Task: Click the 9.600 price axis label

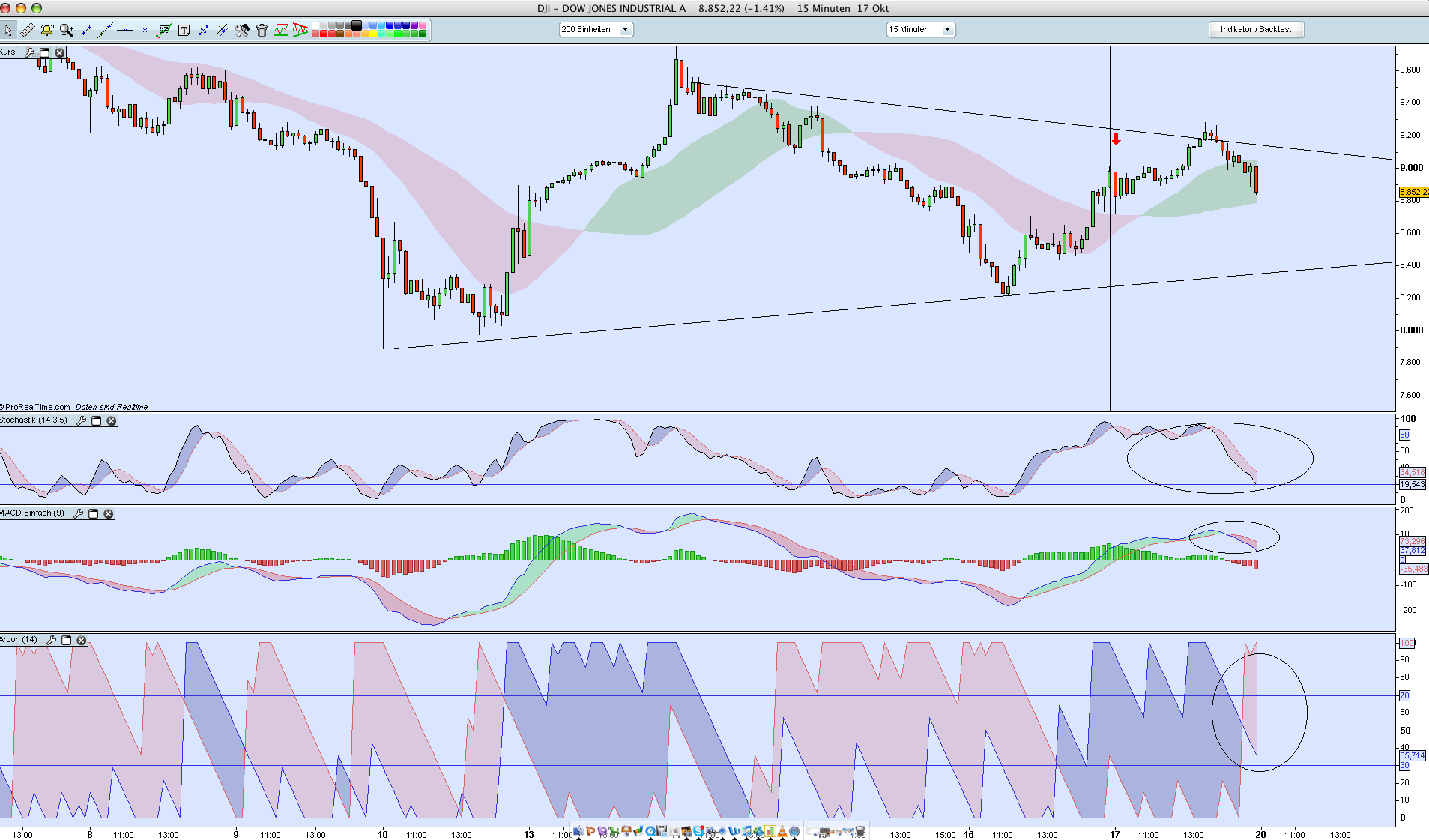Action: coord(1410,70)
